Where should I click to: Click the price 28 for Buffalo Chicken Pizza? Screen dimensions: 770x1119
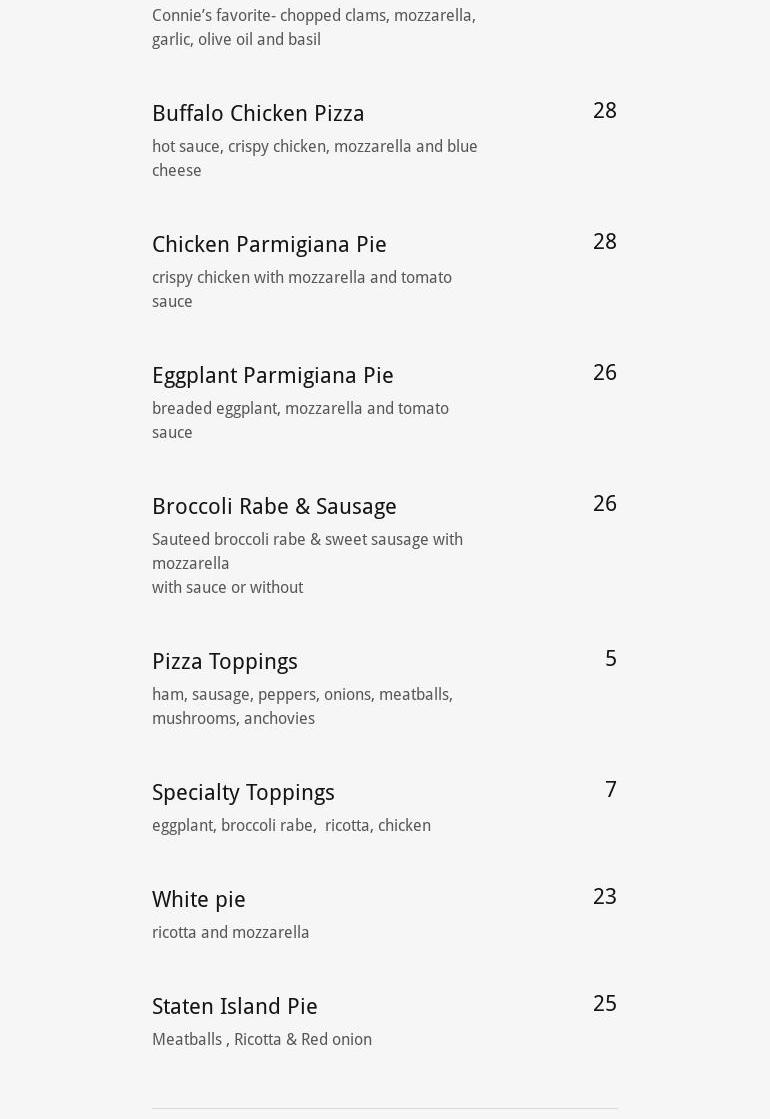coord(604,111)
